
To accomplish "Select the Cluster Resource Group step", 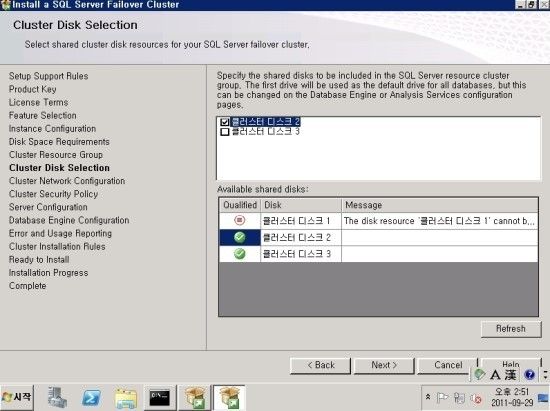I will click(56, 155).
